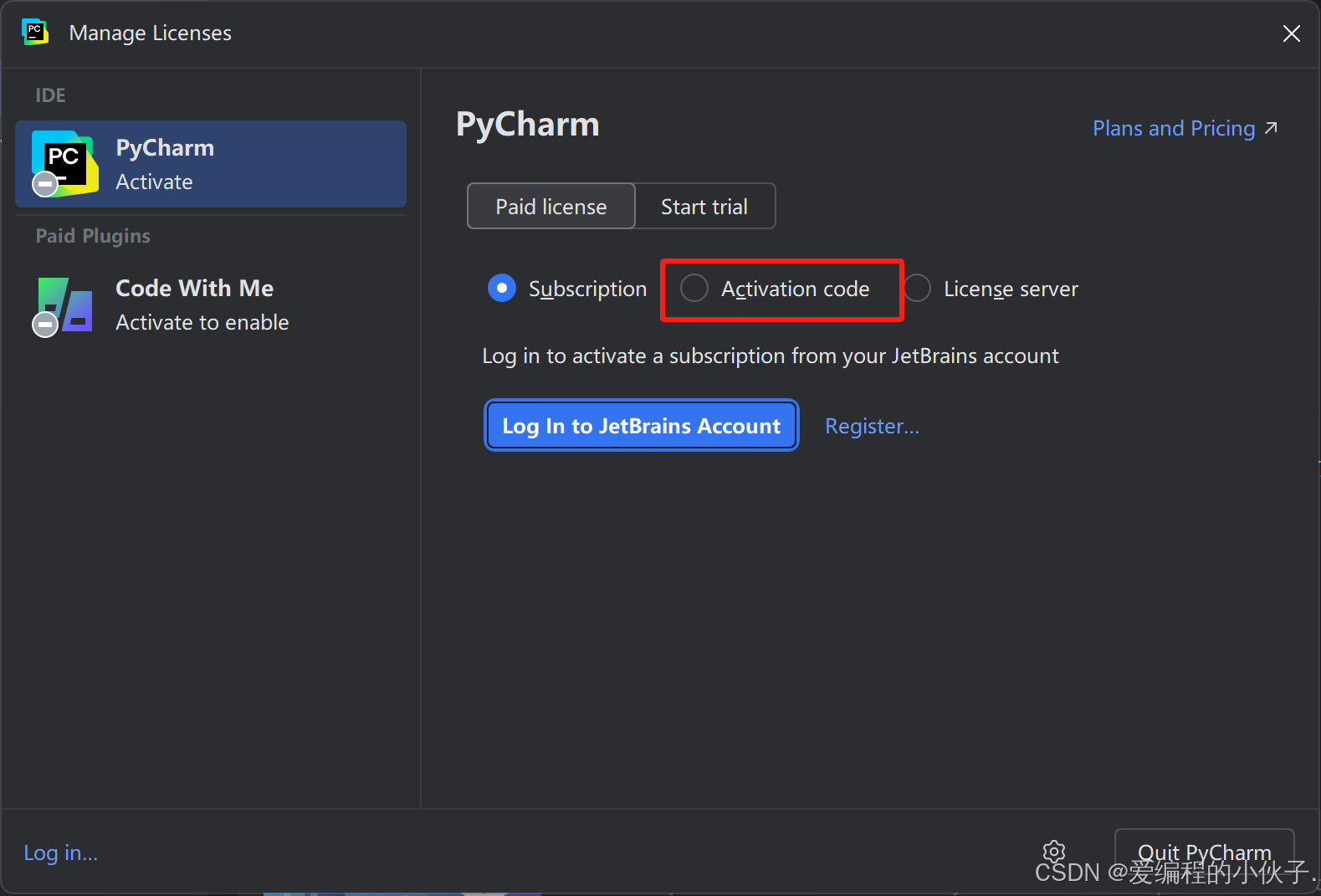Open the Register... link
The image size is (1321, 896).
tap(872, 427)
